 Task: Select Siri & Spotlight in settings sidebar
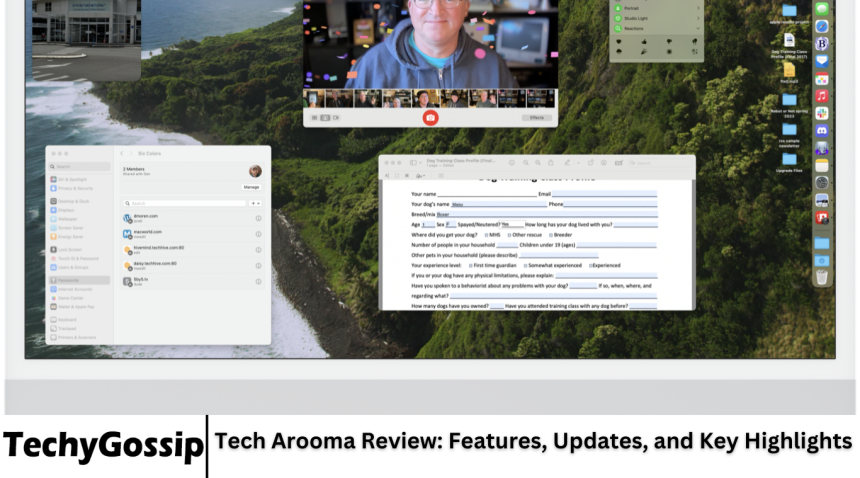click(80, 179)
